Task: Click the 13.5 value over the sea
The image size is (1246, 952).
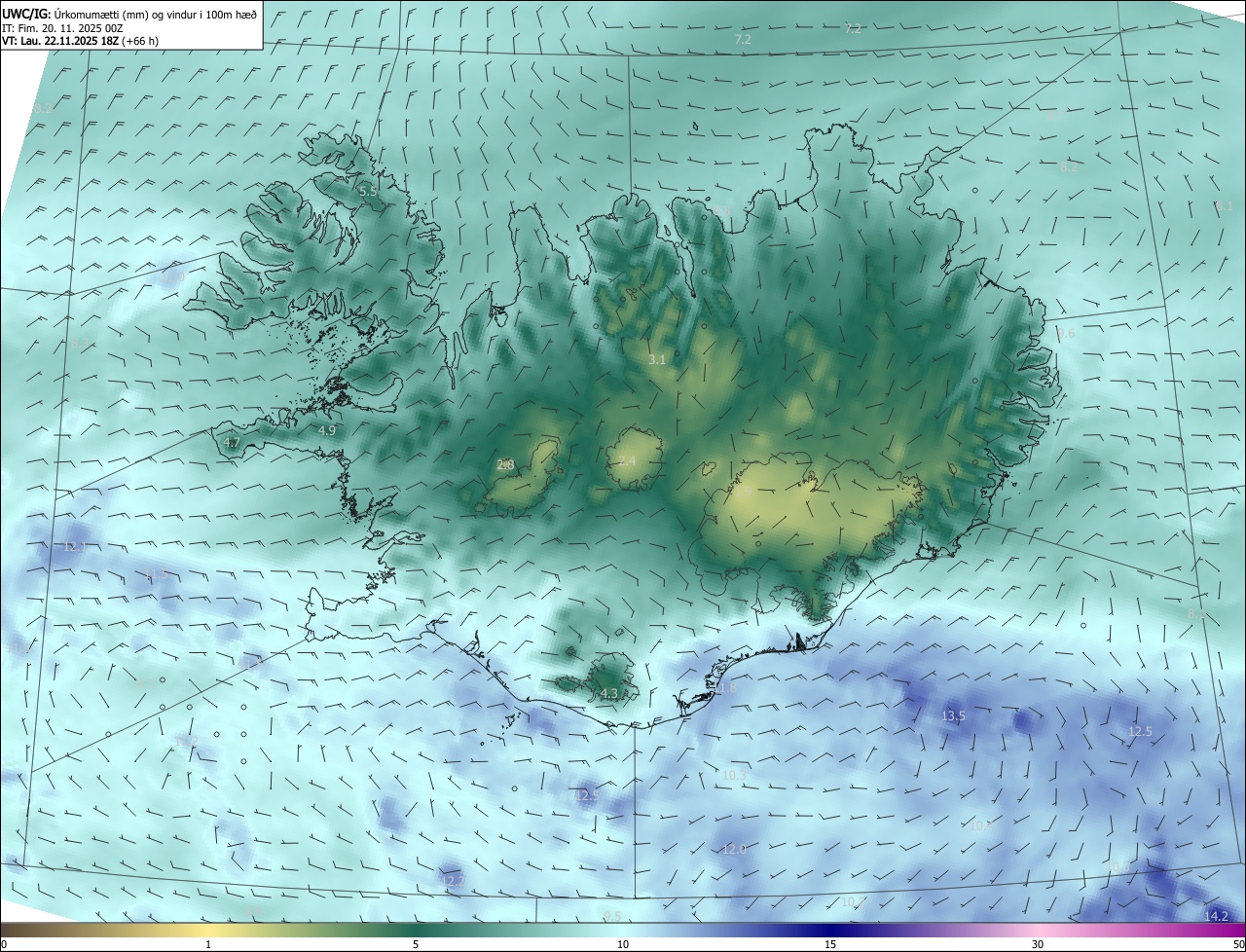Action: click(953, 716)
